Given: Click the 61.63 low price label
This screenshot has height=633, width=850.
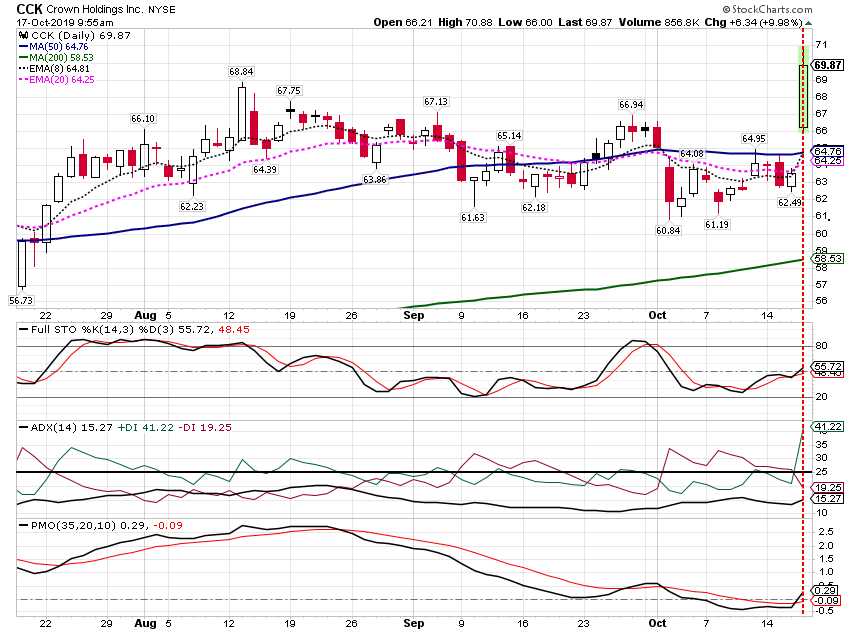Looking at the screenshot, I should (473, 217).
